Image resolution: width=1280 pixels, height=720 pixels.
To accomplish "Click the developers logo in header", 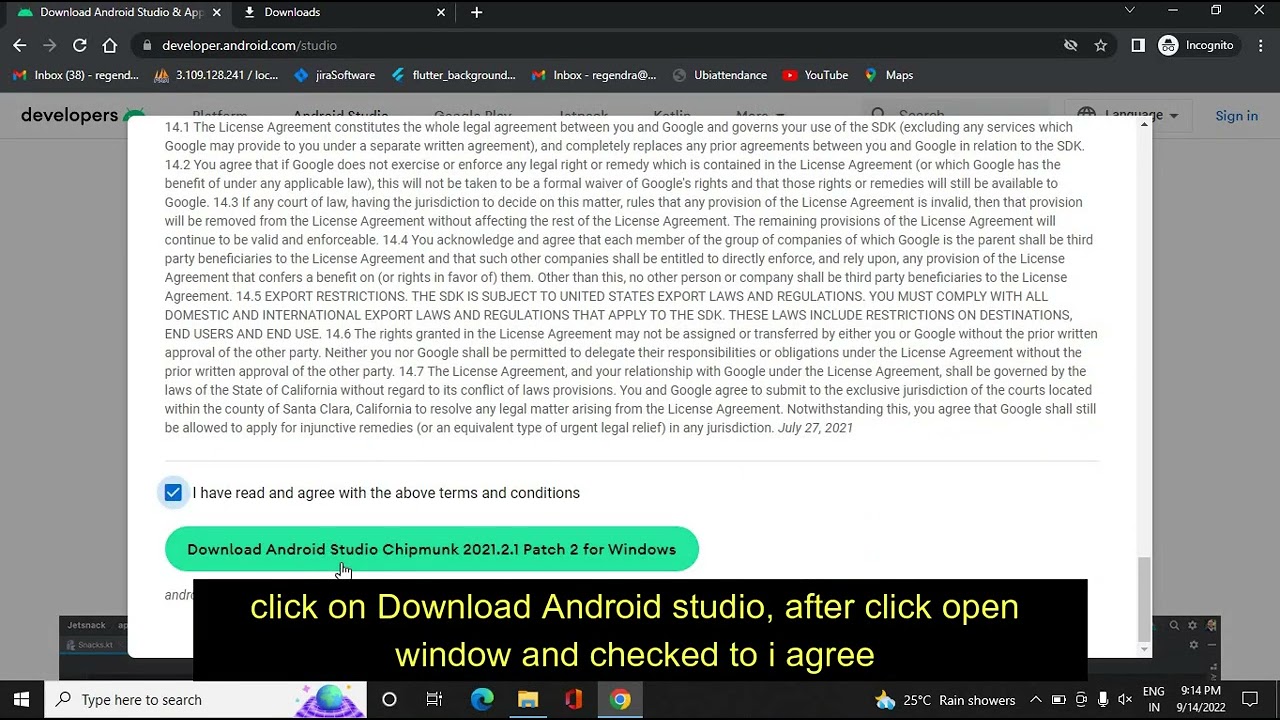I will coord(83,115).
